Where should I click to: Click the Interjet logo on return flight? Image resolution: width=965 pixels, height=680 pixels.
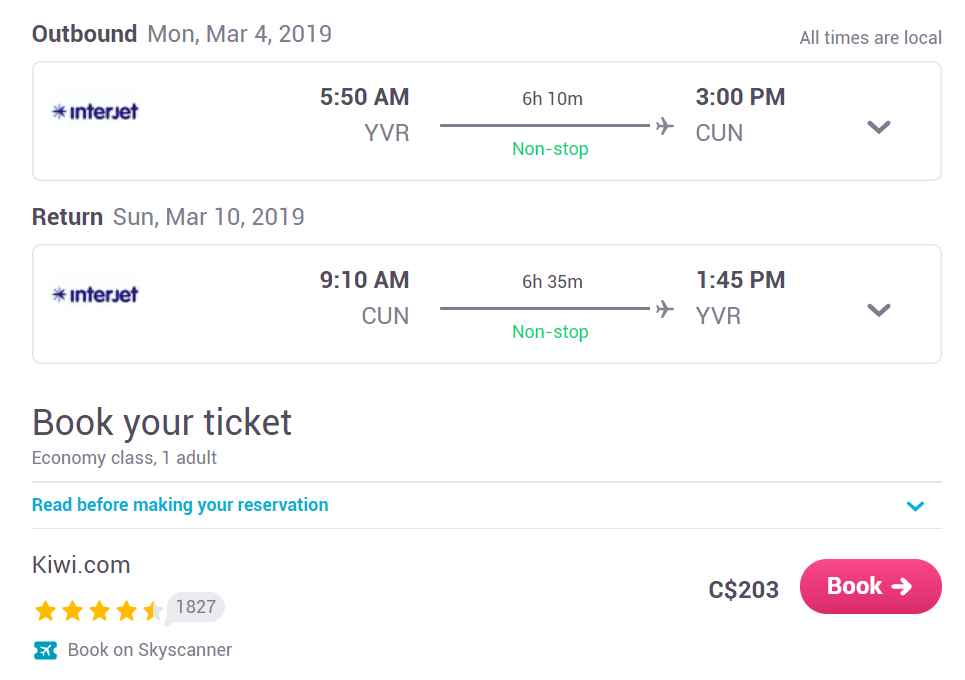(x=95, y=294)
